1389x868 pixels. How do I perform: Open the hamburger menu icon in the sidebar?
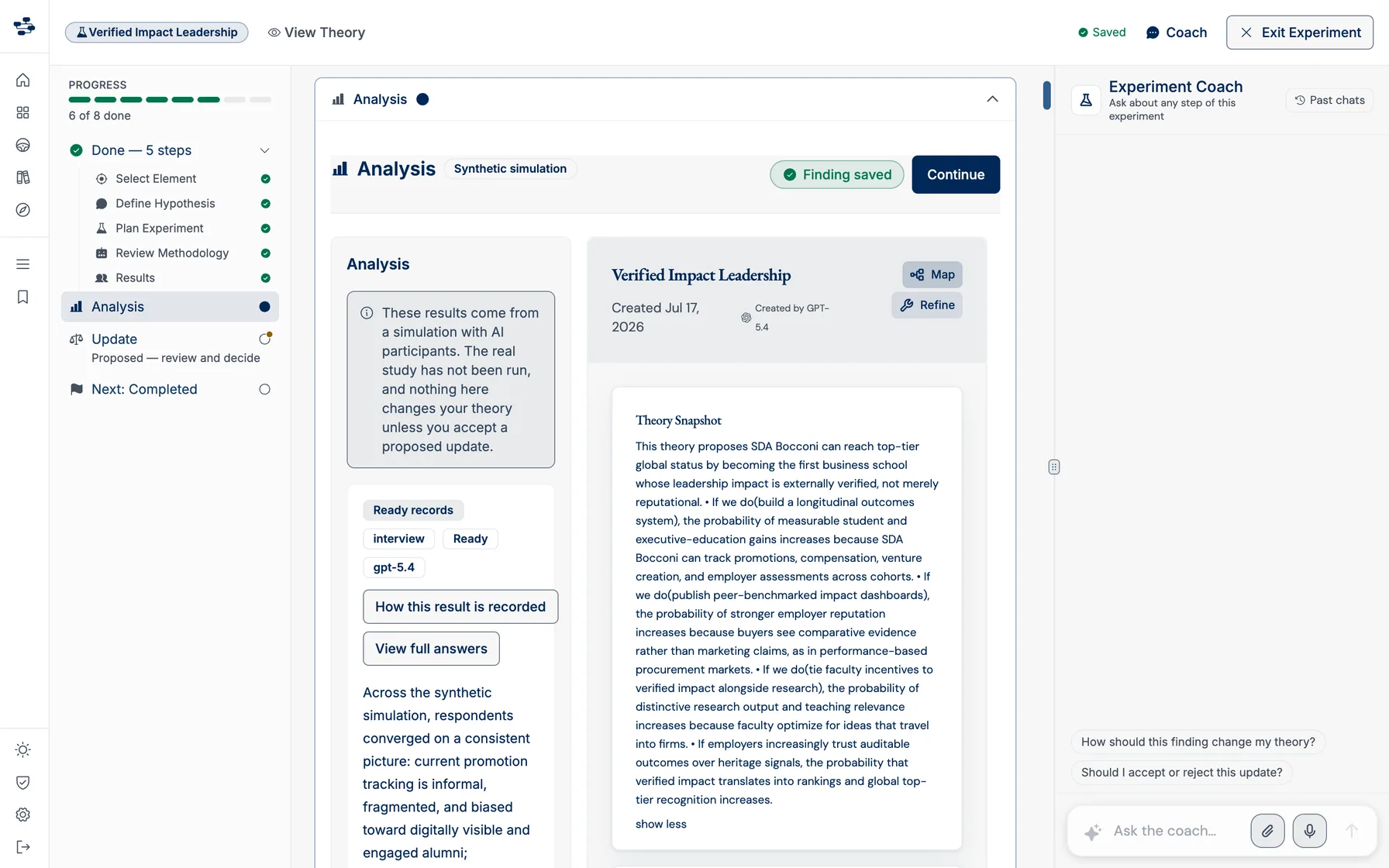tap(23, 264)
